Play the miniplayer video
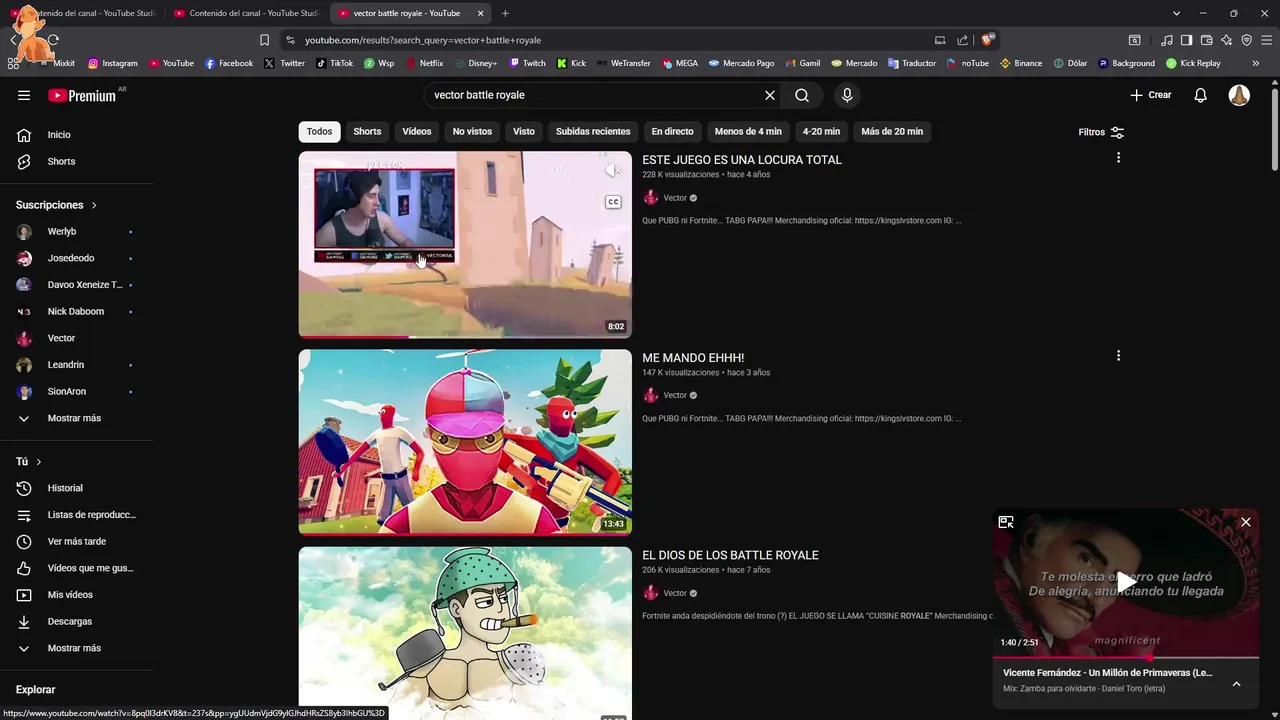The image size is (1280, 720). pos(1126,582)
